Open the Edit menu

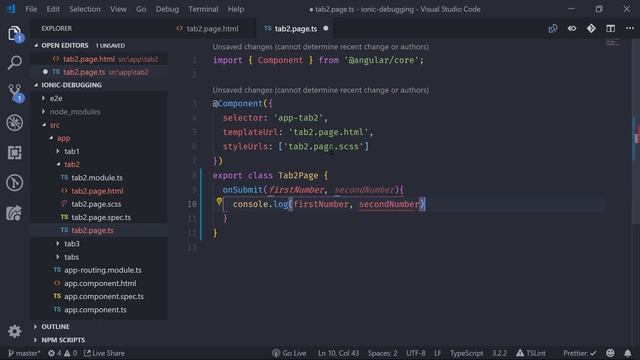click(x=53, y=9)
